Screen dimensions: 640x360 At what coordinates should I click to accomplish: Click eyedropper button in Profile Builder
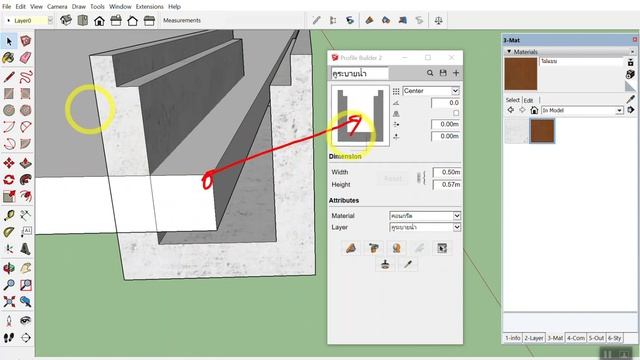point(408,264)
